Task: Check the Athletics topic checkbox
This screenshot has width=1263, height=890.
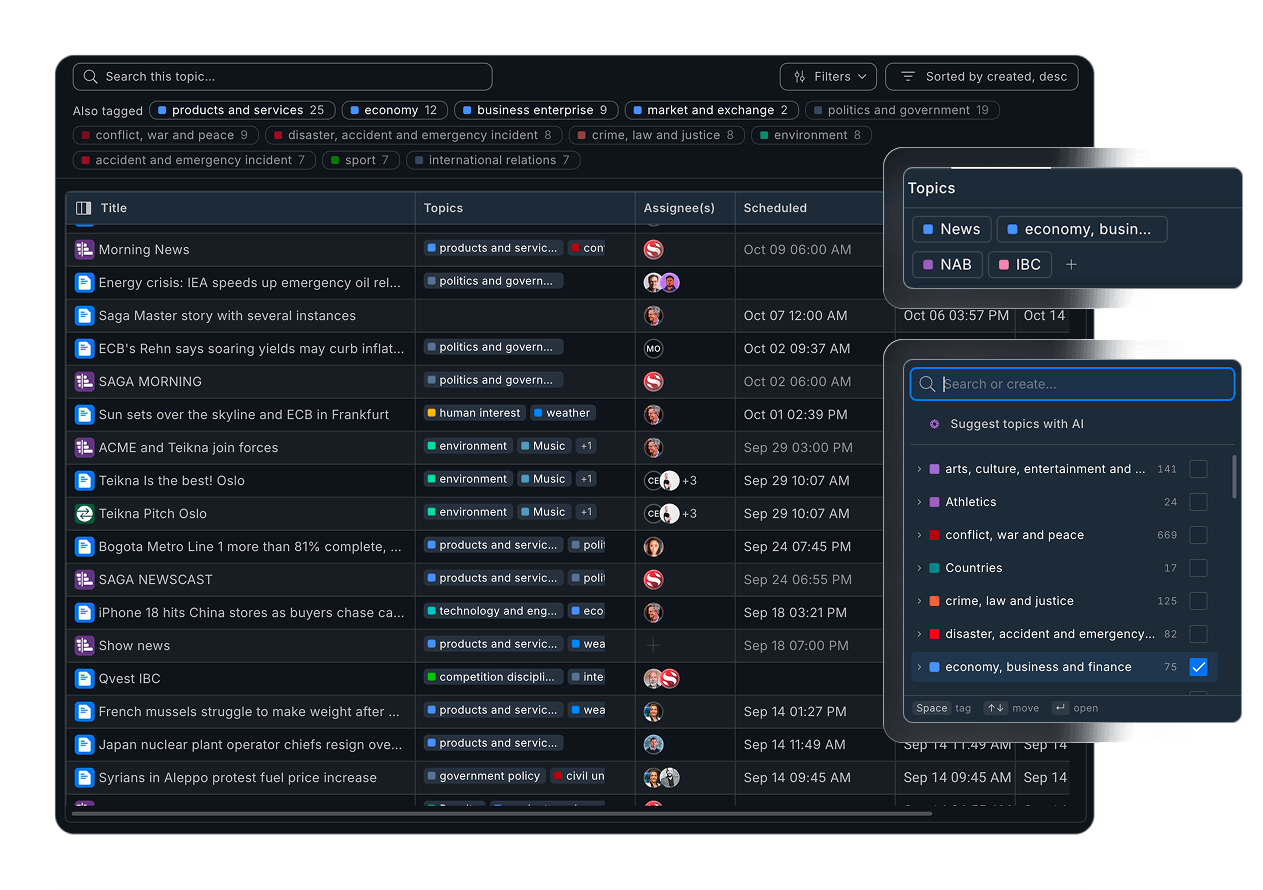Action: (1198, 502)
